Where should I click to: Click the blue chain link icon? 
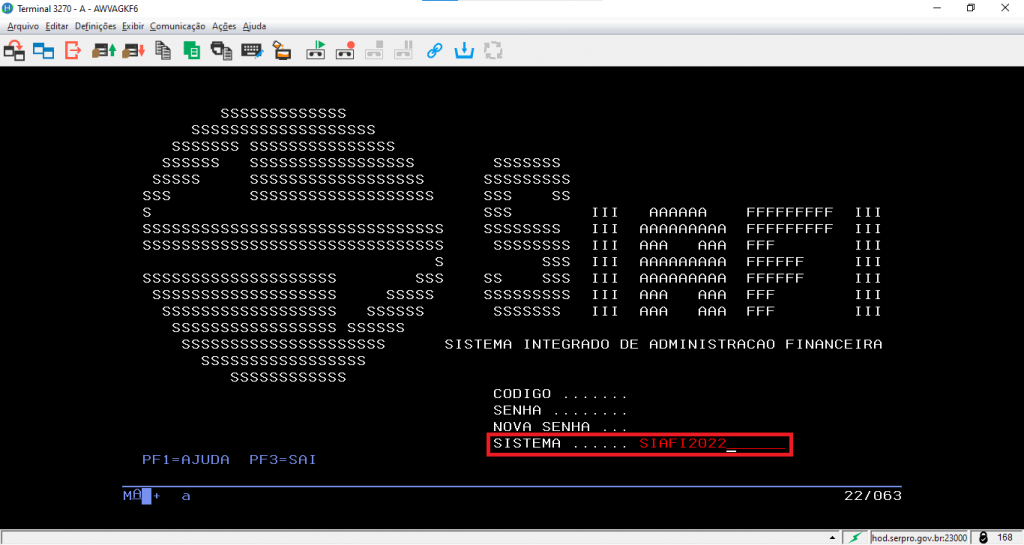click(434, 50)
